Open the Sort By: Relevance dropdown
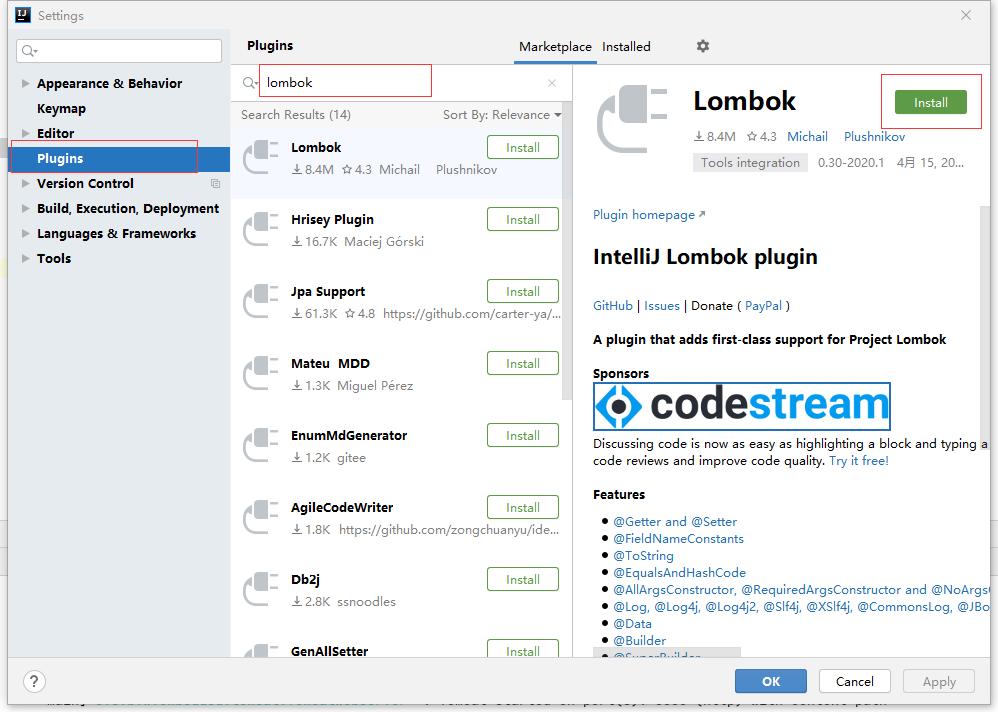 [x=502, y=115]
